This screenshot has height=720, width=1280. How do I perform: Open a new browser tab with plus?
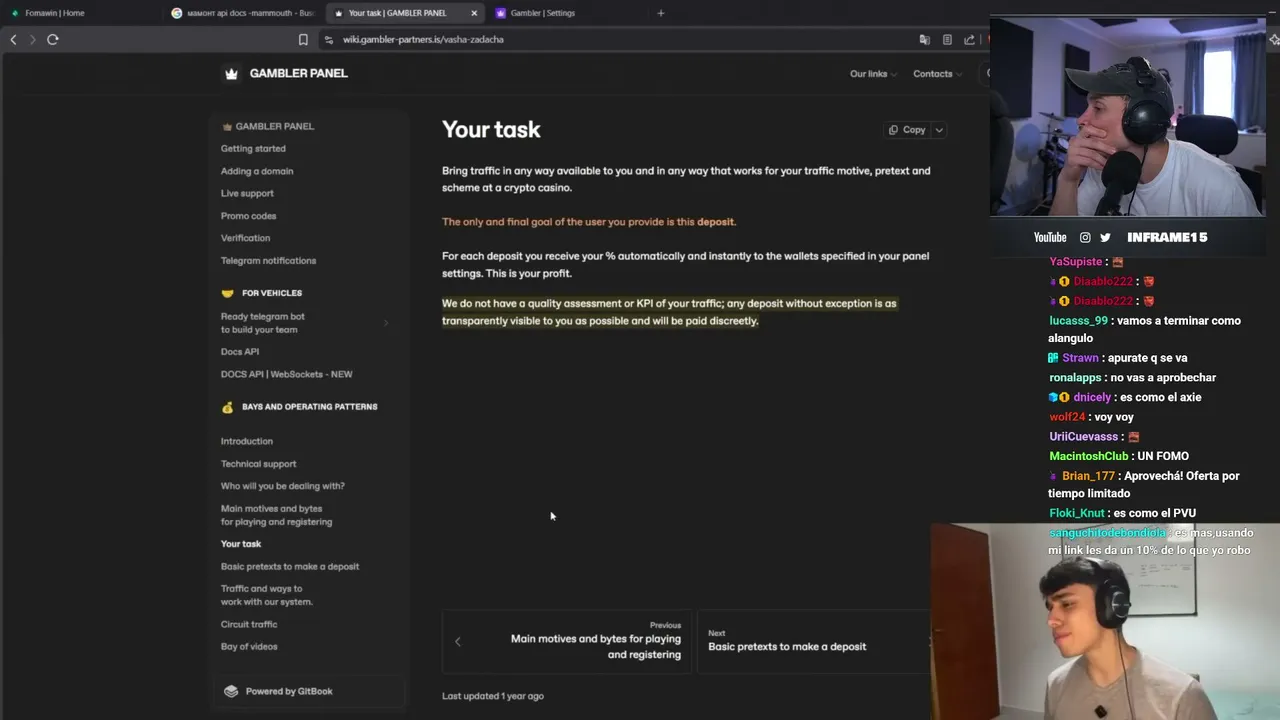pyautogui.click(x=660, y=13)
